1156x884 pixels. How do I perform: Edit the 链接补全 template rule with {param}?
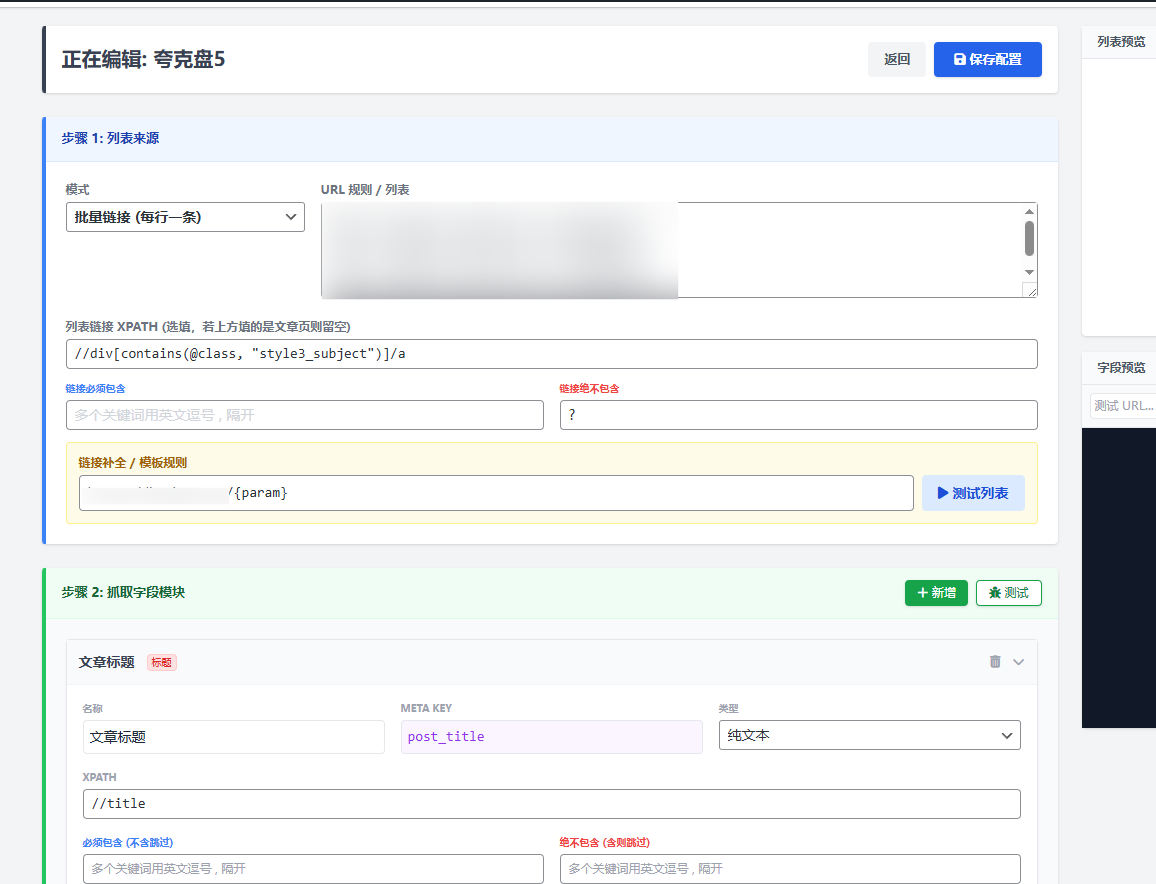click(496, 492)
